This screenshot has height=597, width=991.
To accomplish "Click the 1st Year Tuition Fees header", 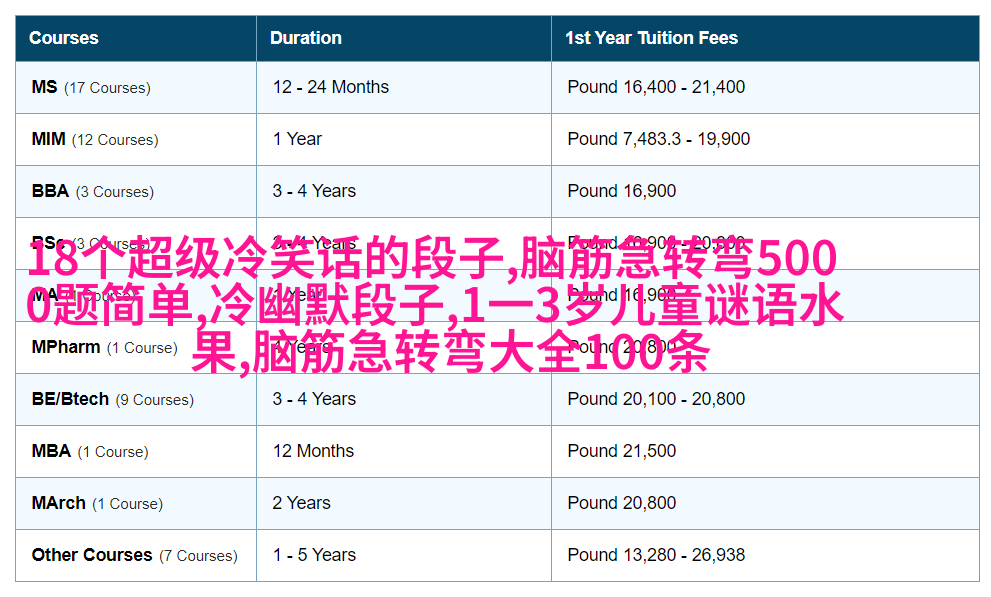I will click(651, 38).
